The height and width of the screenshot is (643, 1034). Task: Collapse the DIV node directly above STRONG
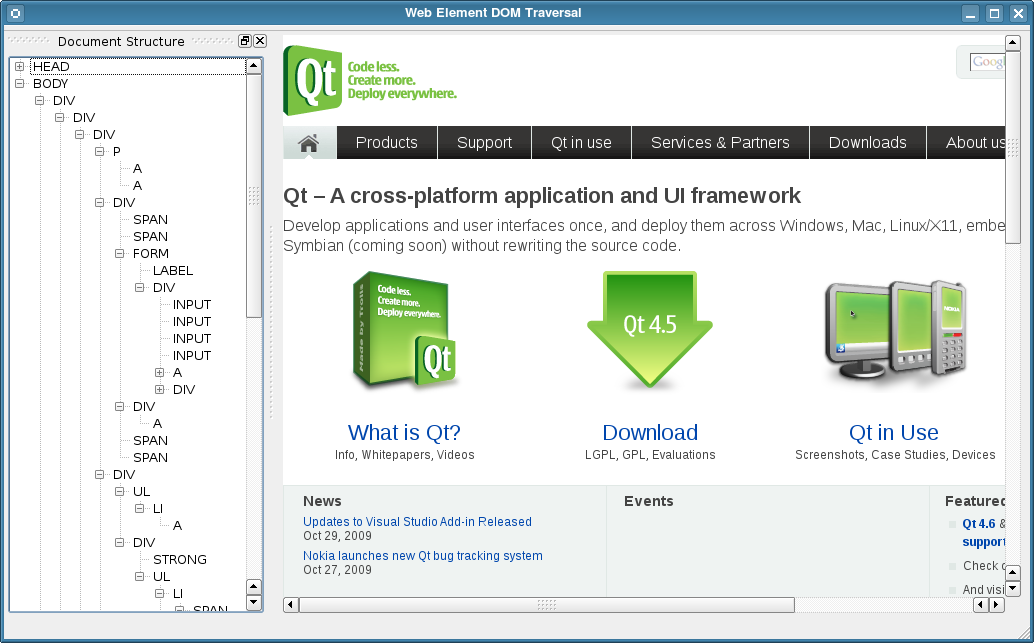[119, 543]
